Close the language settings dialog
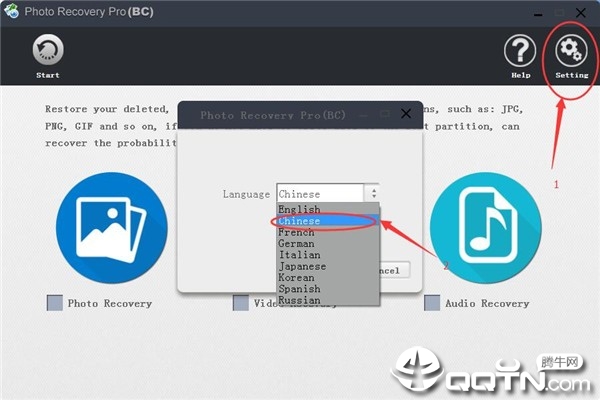 [x=406, y=114]
